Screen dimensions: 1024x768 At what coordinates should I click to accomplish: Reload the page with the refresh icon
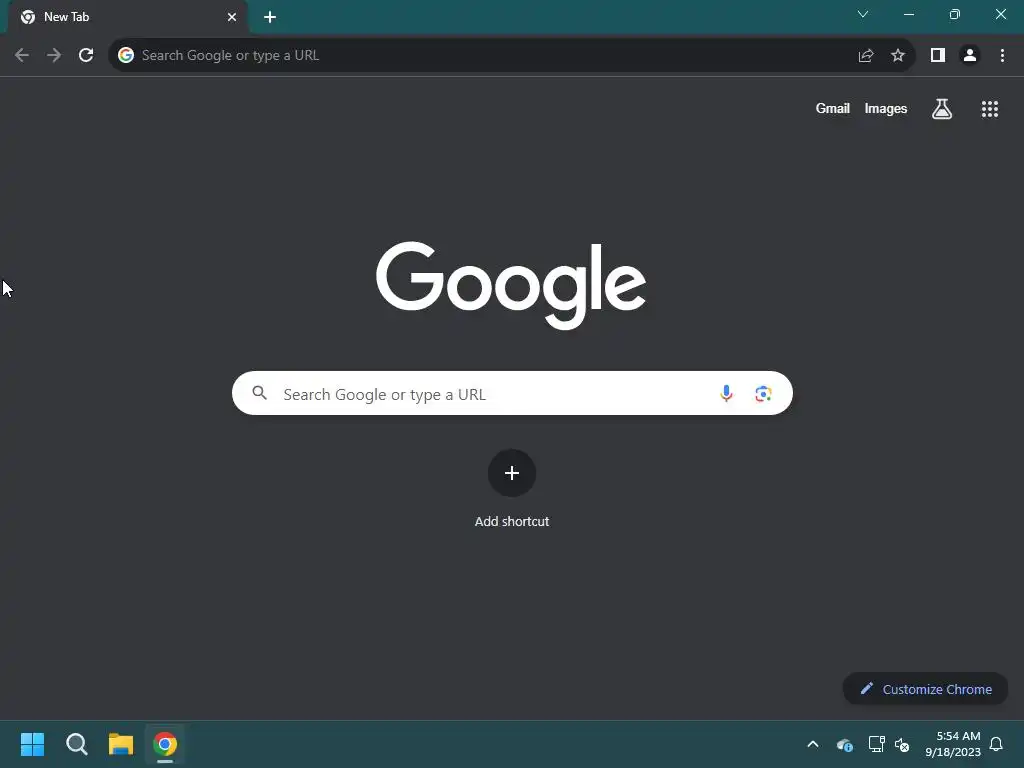pyautogui.click(x=86, y=56)
